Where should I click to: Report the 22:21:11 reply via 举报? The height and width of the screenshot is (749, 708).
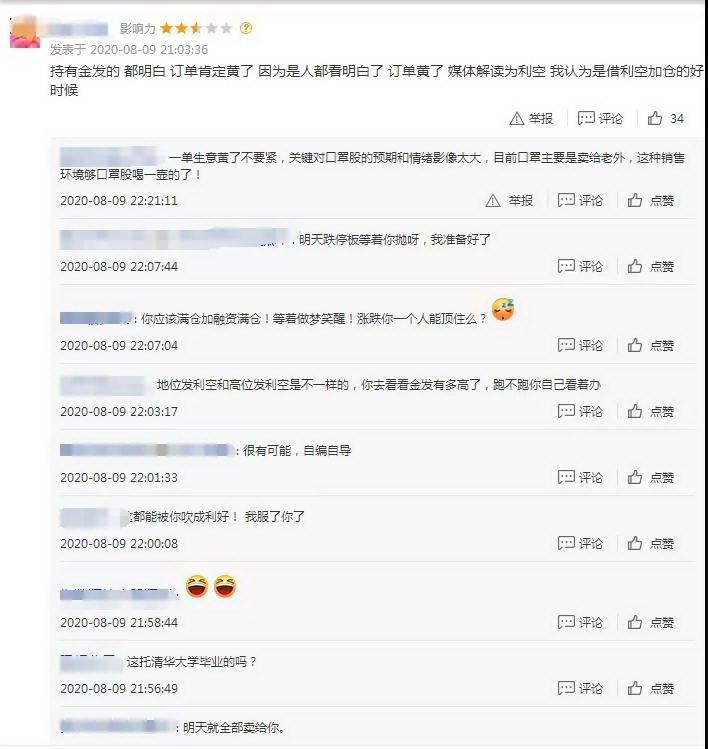pyautogui.click(x=509, y=200)
